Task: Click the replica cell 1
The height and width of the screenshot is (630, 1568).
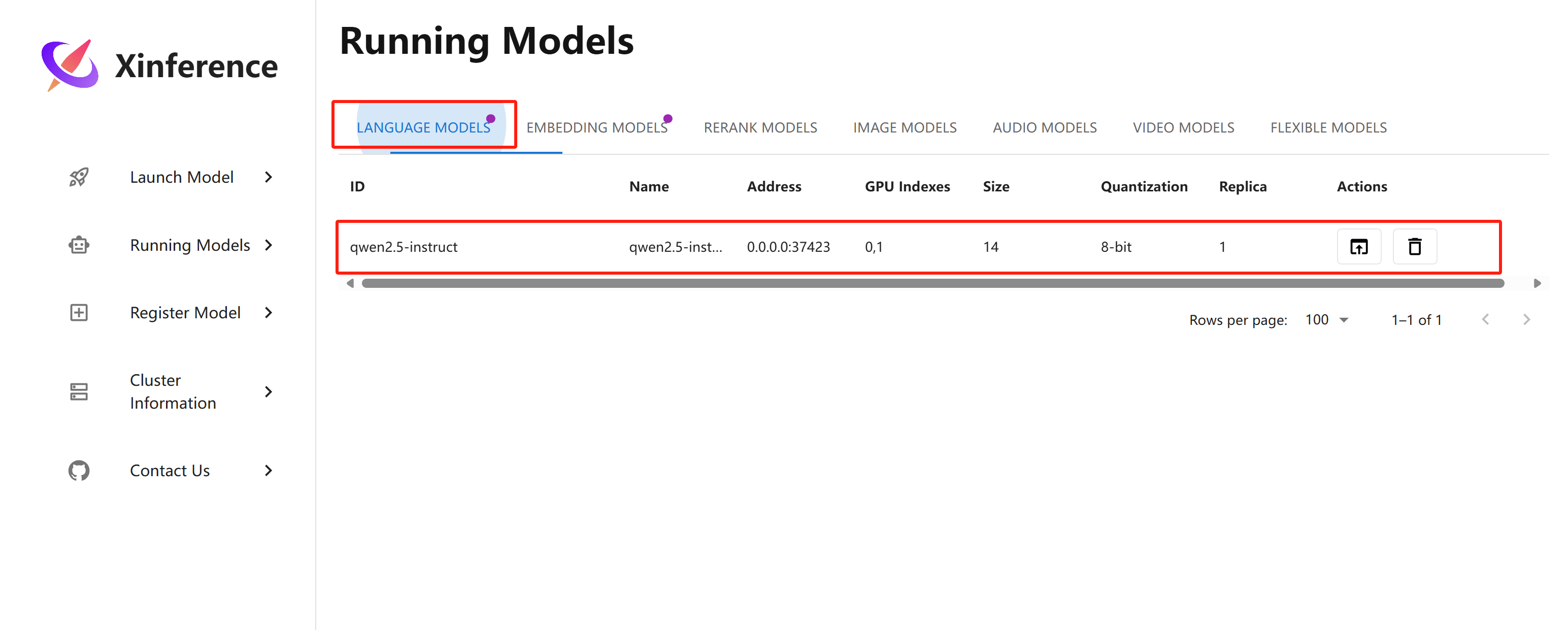Action: point(1222,247)
